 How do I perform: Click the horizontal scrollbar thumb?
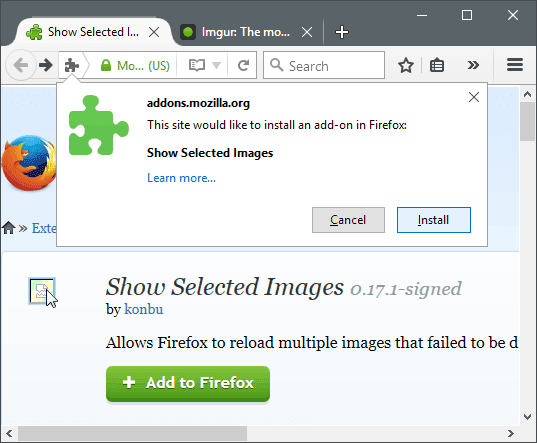[x=133, y=433]
